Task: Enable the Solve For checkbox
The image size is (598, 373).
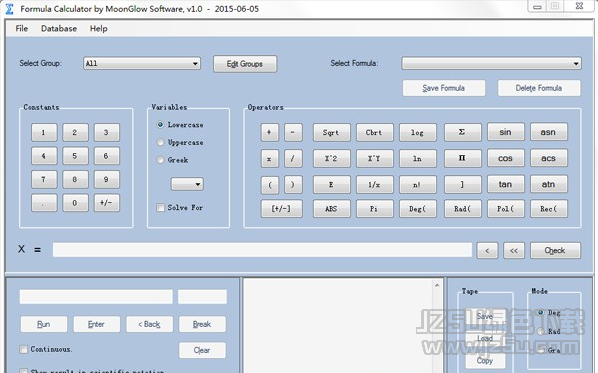Action: tap(161, 207)
